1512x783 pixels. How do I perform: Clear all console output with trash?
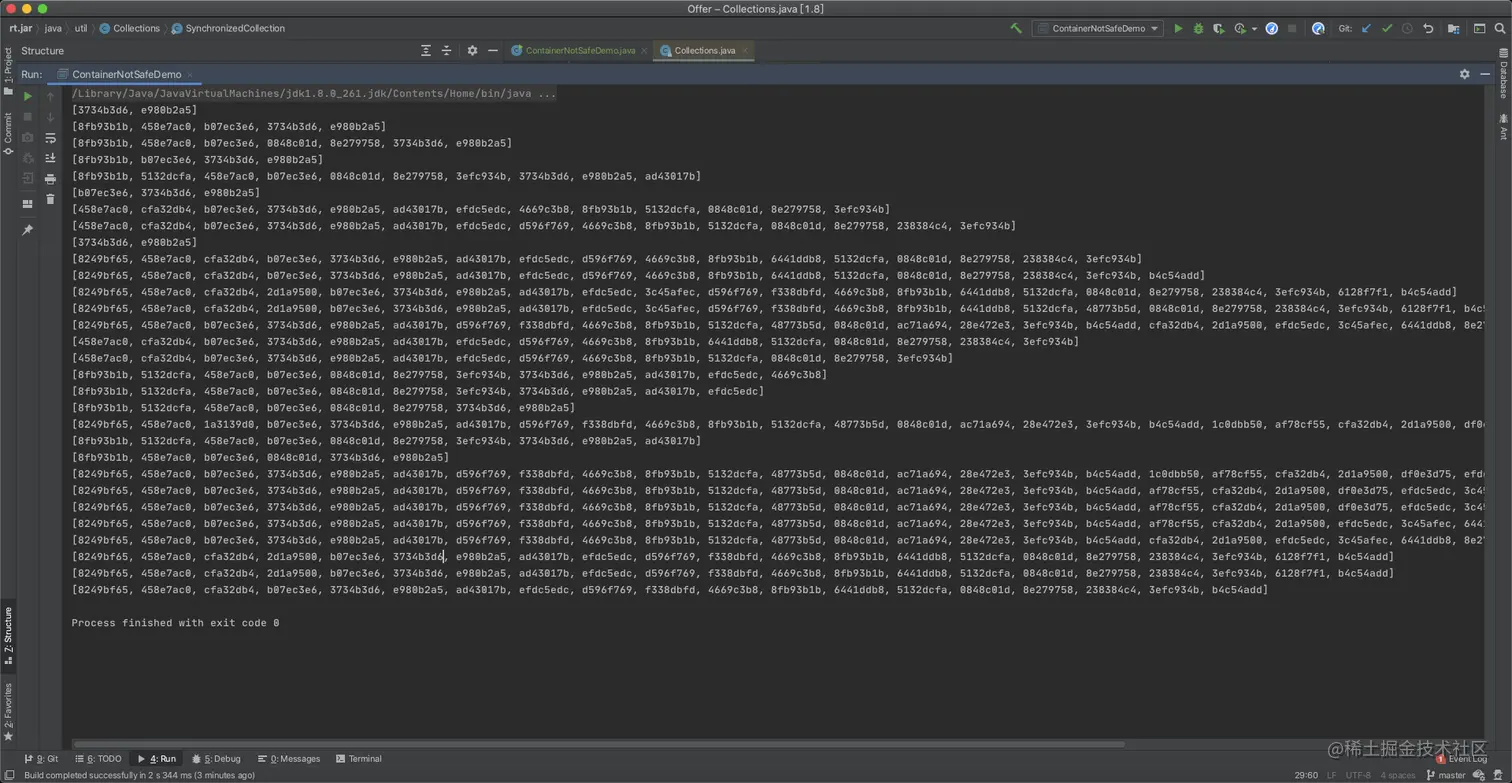coord(50,199)
